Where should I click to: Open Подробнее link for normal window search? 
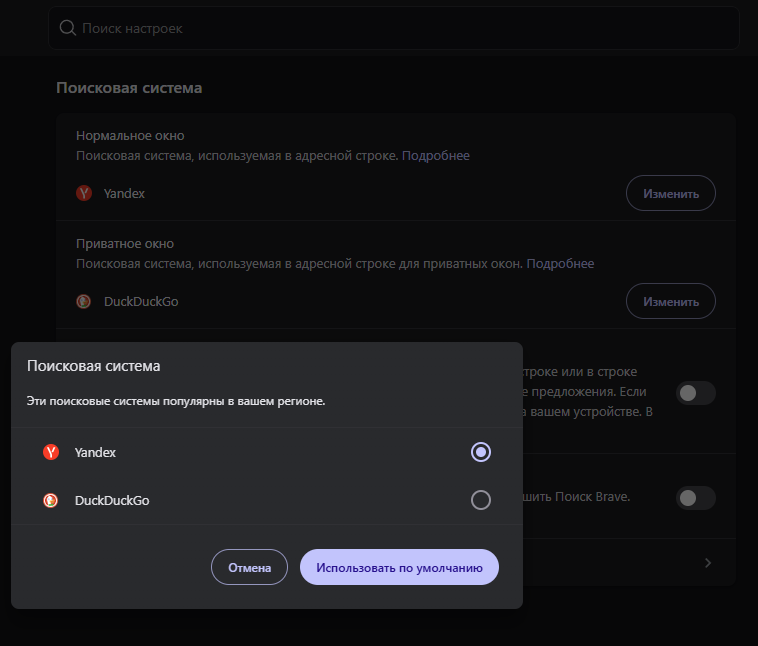pos(436,156)
